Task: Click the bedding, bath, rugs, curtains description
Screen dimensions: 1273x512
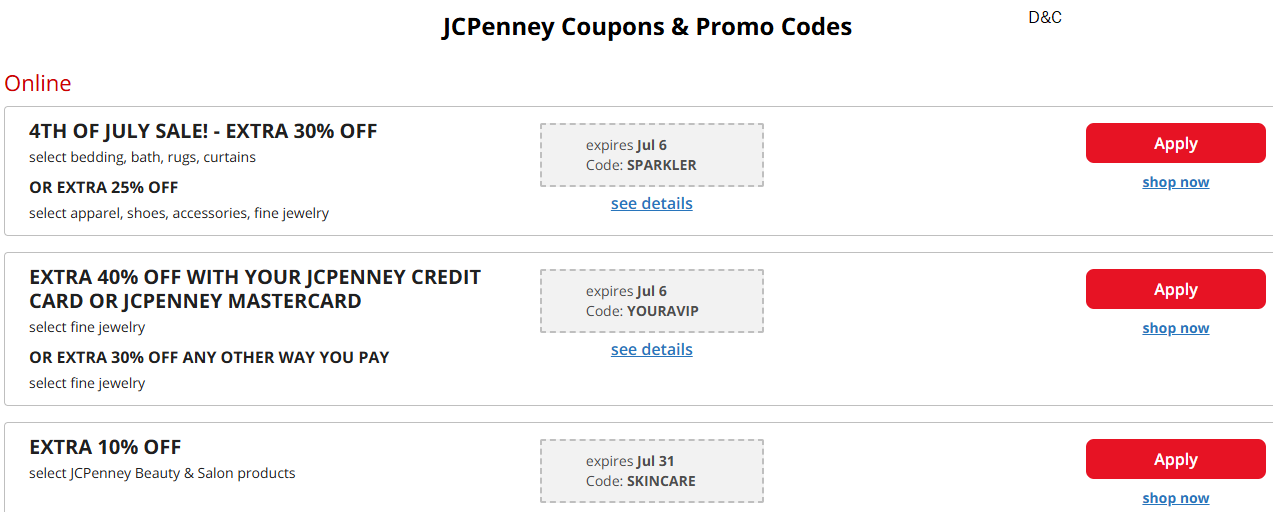Action: point(142,157)
